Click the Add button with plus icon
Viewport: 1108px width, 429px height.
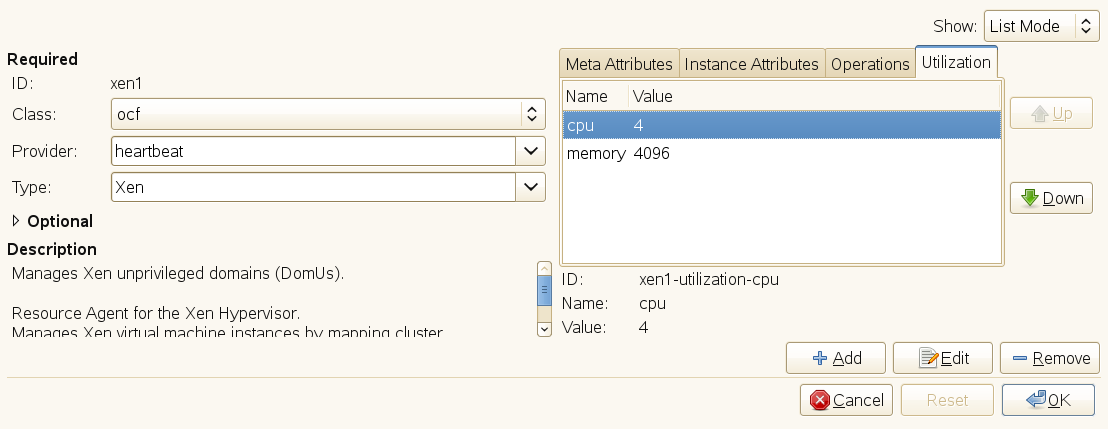[x=837, y=357]
